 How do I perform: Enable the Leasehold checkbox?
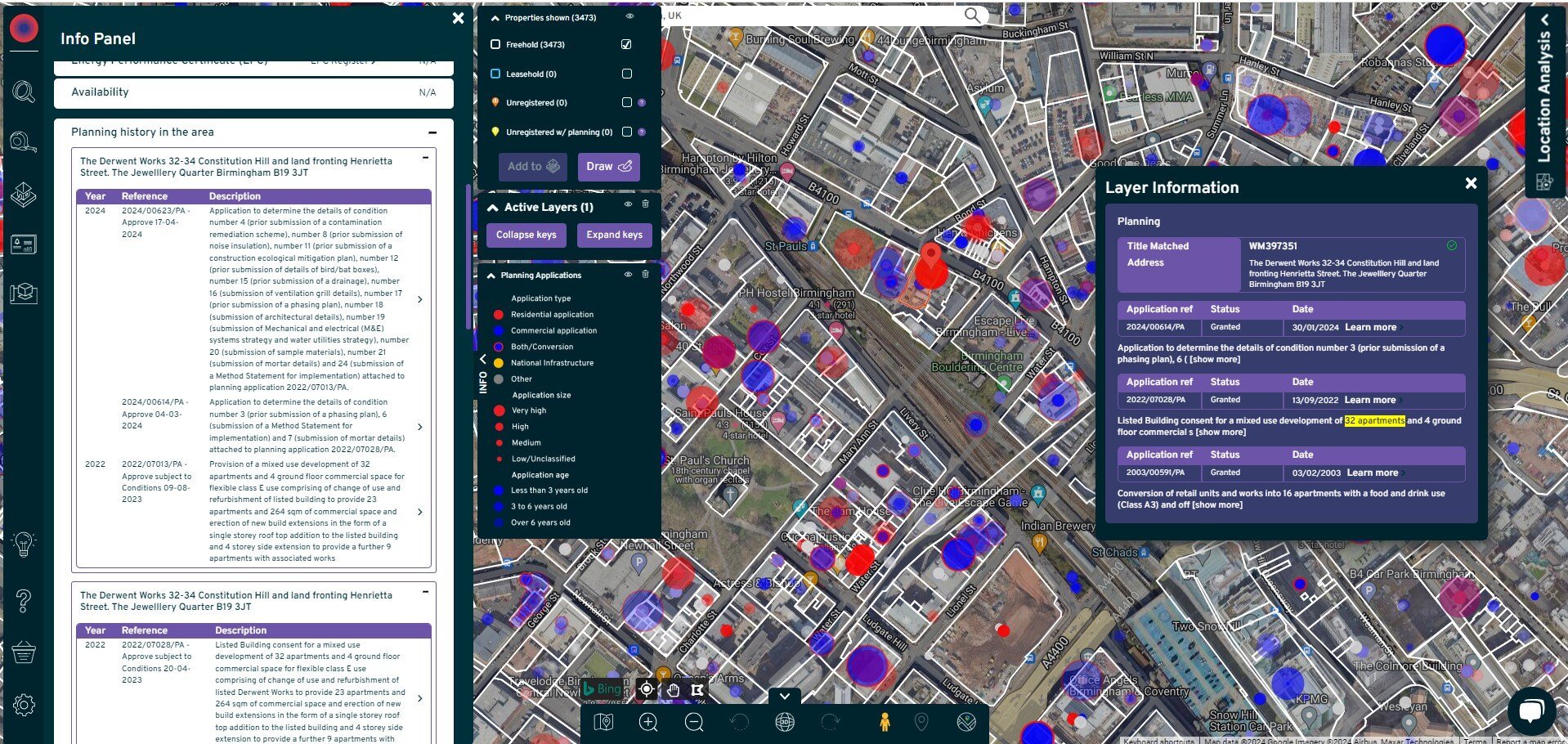click(x=626, y=74)
